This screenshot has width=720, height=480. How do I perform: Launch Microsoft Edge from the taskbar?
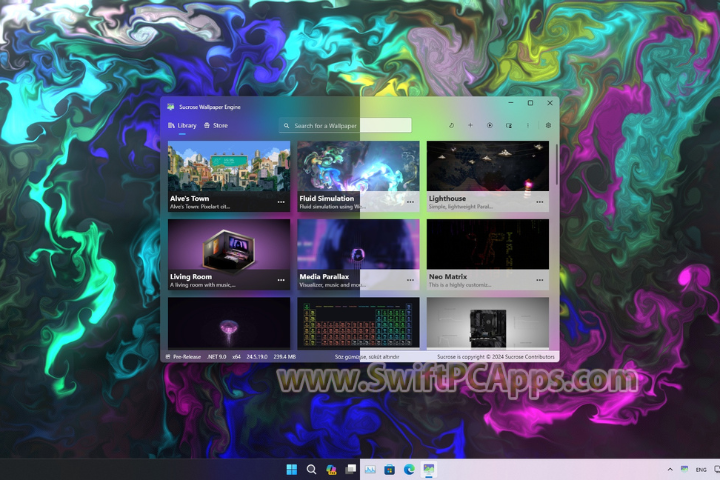[x=409, y=469]
